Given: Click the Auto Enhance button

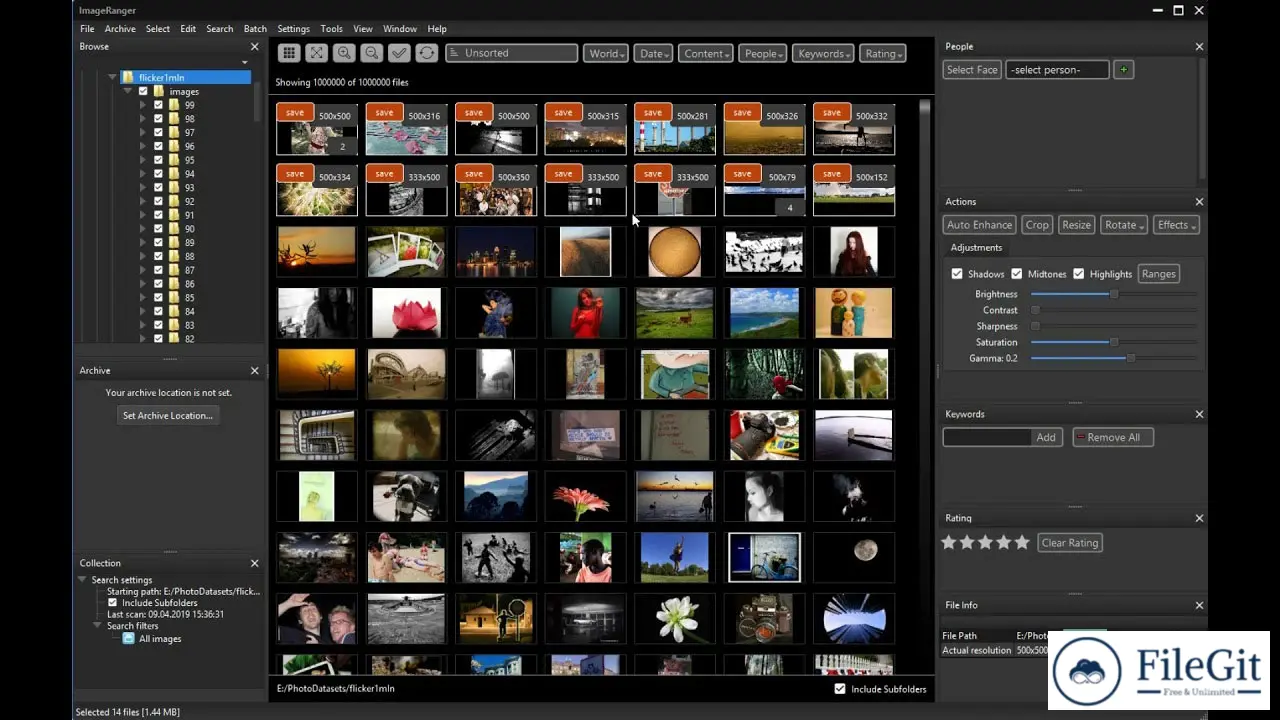Looking at the screenshot, I should [980, 225].
